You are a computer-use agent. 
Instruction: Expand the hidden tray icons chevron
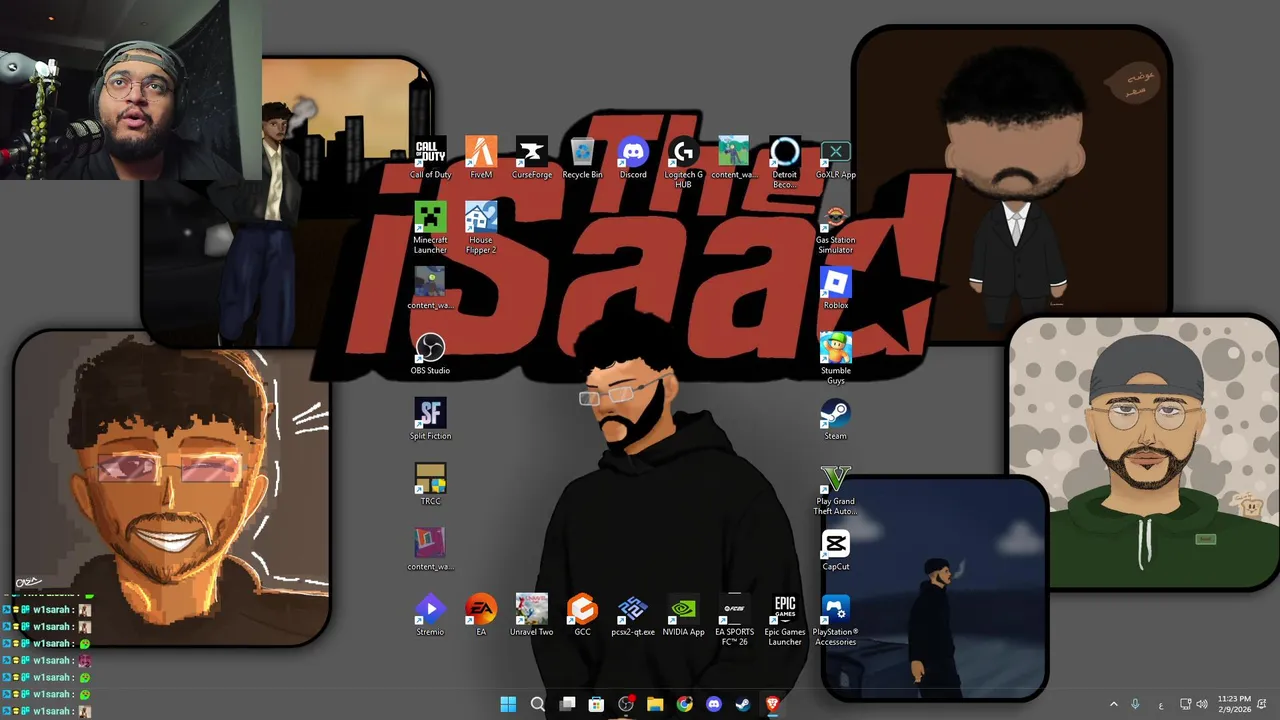click(x=1114, y=704)
